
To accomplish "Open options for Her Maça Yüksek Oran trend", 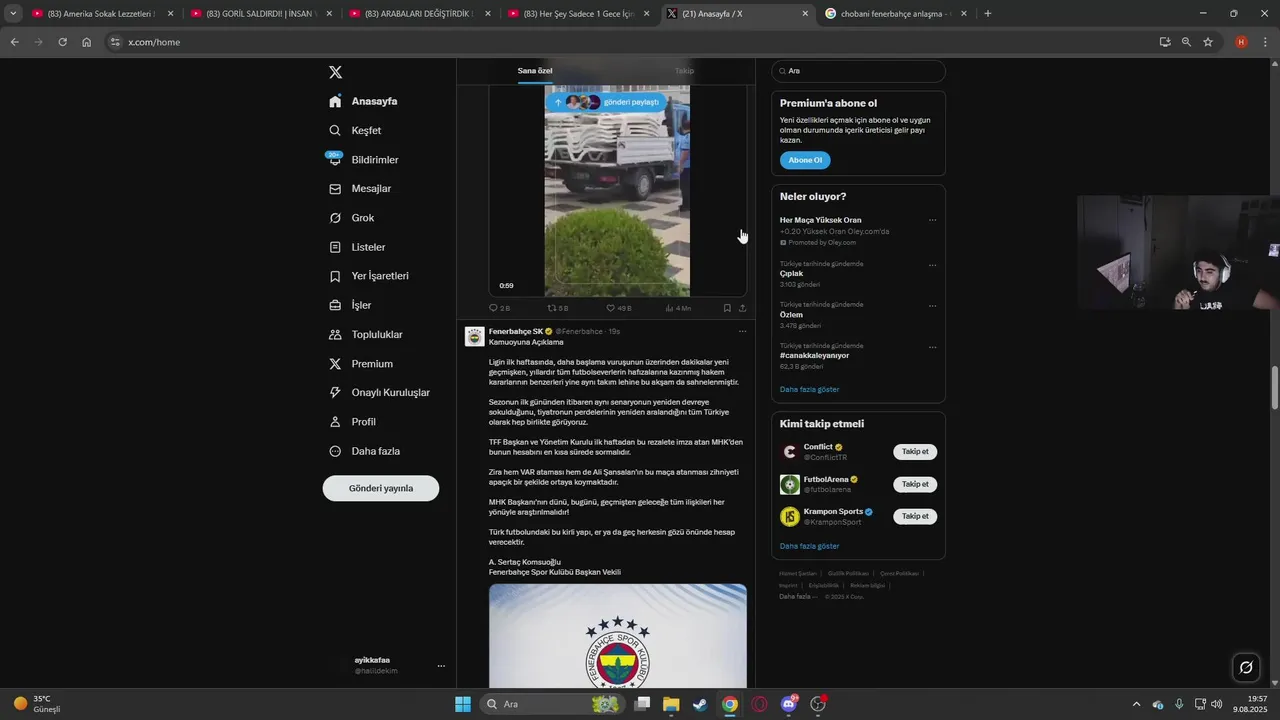I will [932, 220].
